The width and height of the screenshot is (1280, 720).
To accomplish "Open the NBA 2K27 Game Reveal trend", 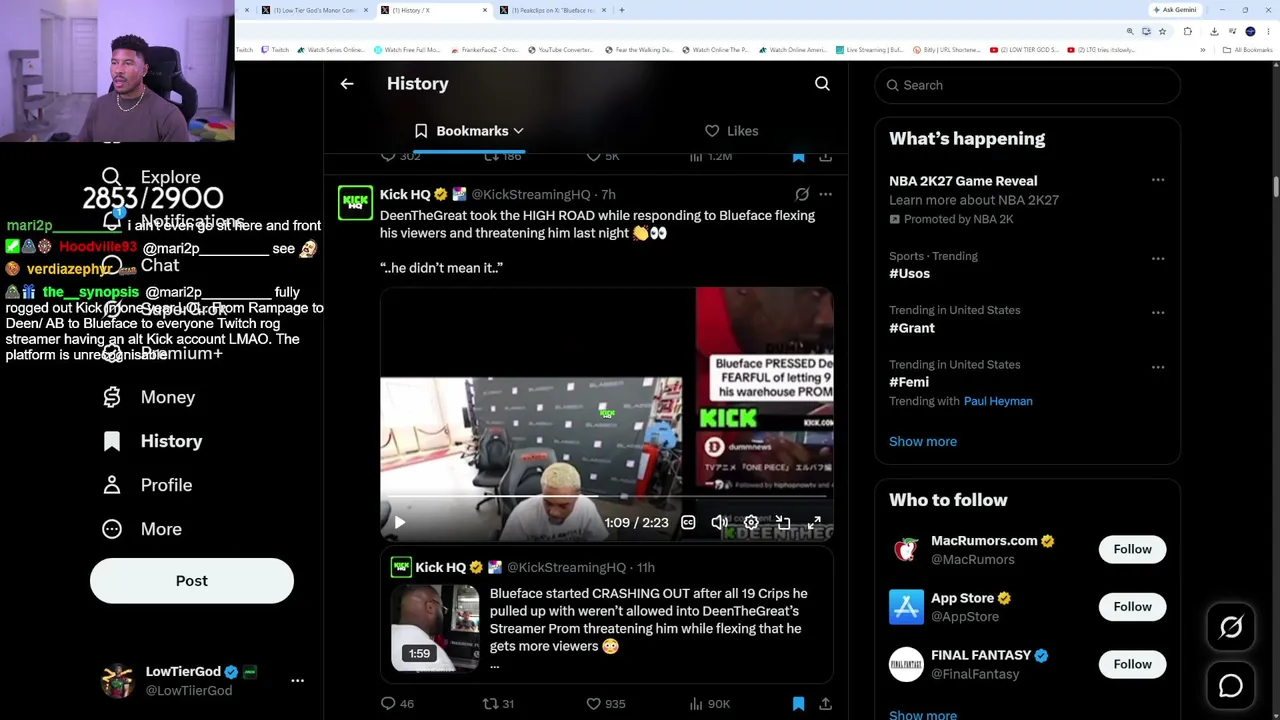I will pos(963,181).
